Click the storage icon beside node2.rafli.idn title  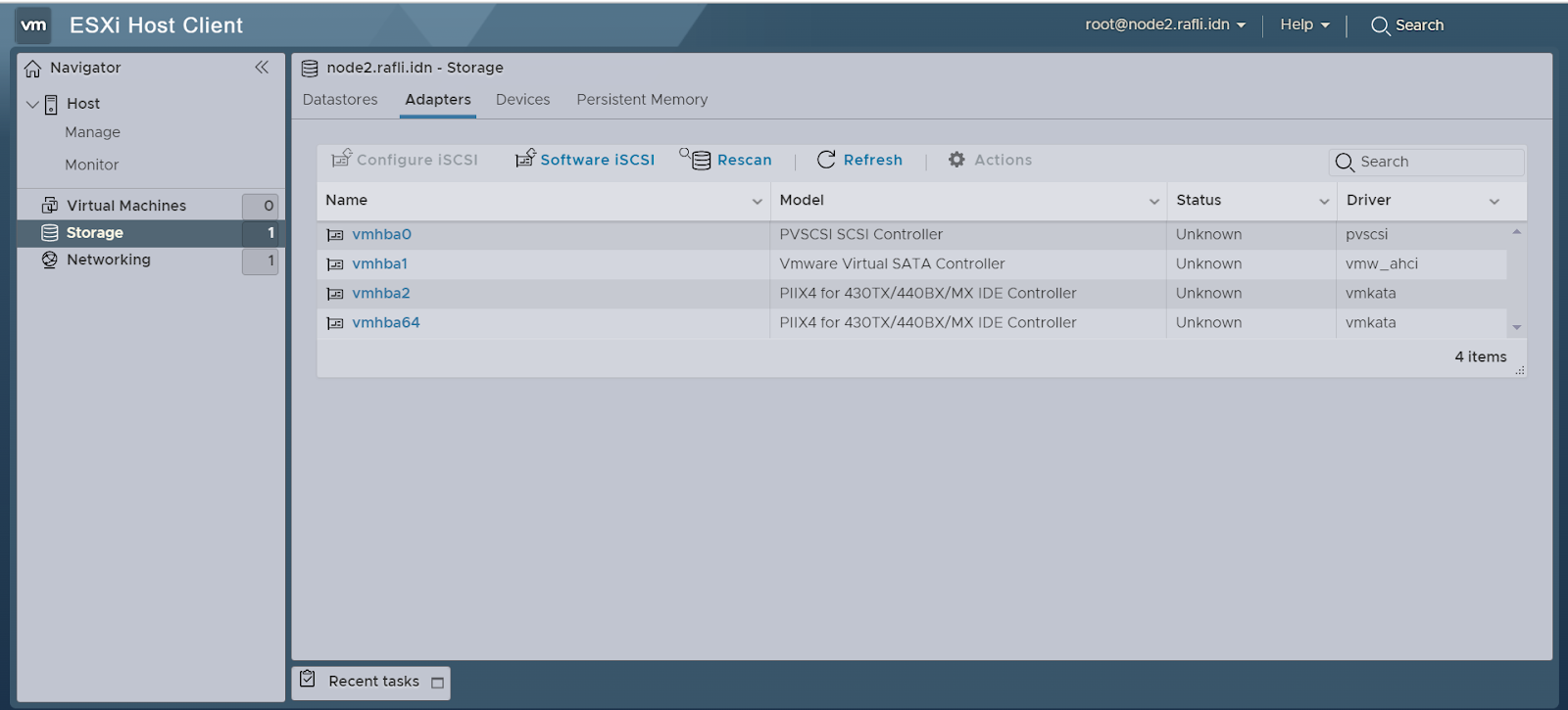[x=310, y=68]
